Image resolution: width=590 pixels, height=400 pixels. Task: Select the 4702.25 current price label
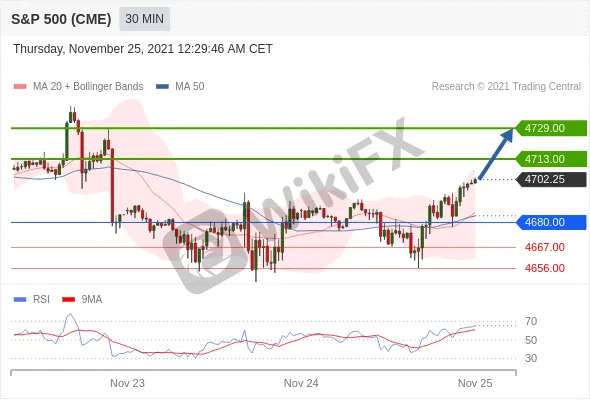click(x=551, y=179)
